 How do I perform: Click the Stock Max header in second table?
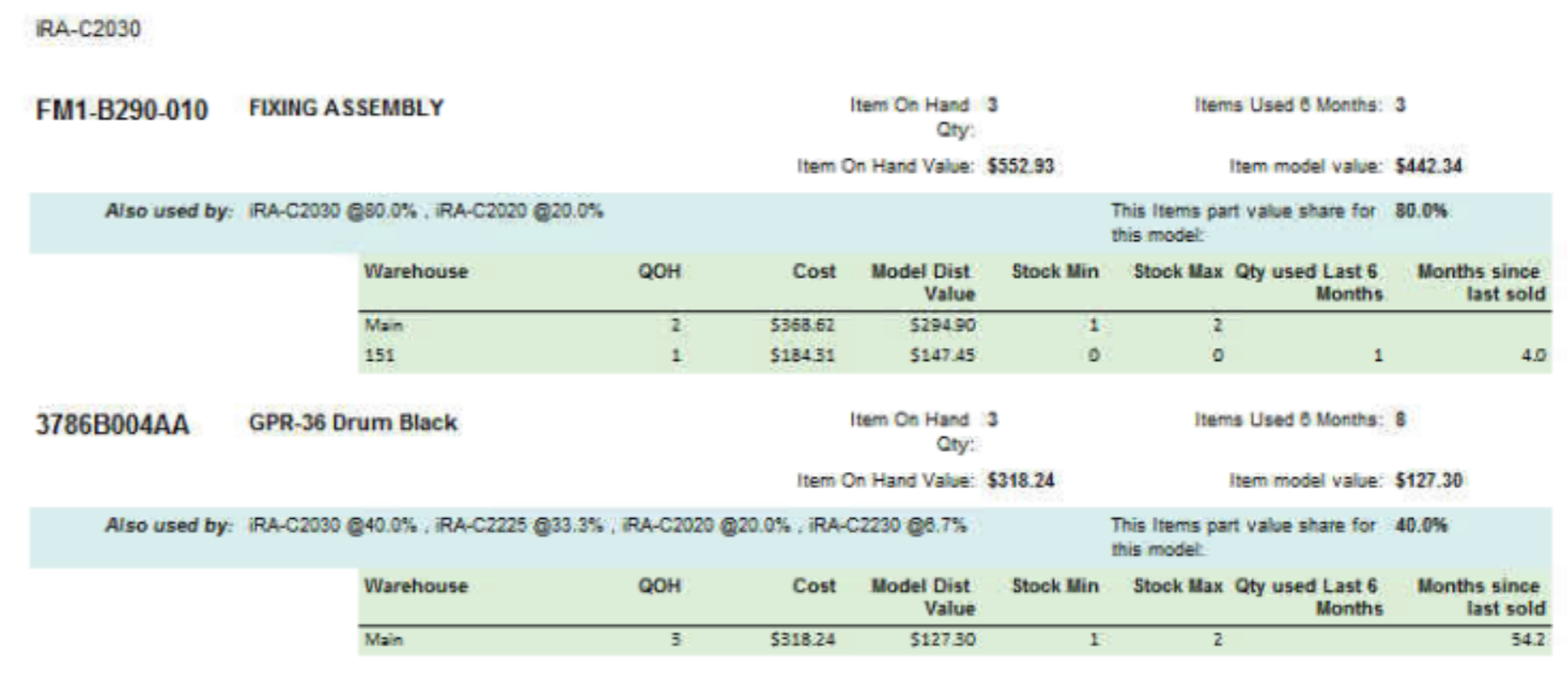pyautogui.click(x=1178, y=586)
